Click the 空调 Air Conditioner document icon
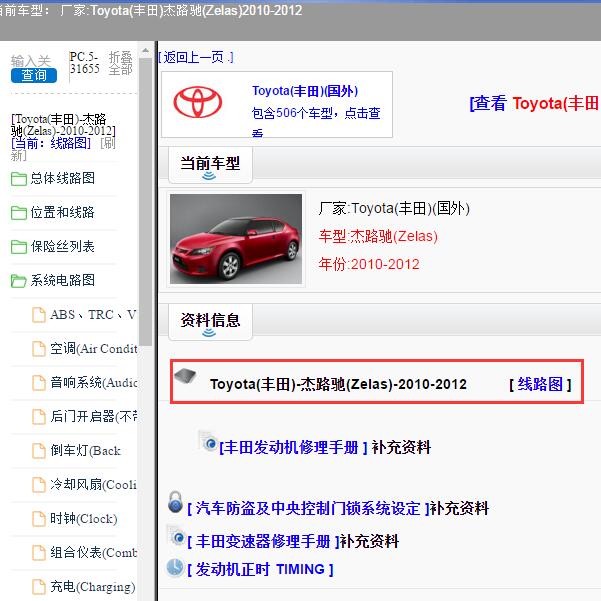 coord(38,349)
